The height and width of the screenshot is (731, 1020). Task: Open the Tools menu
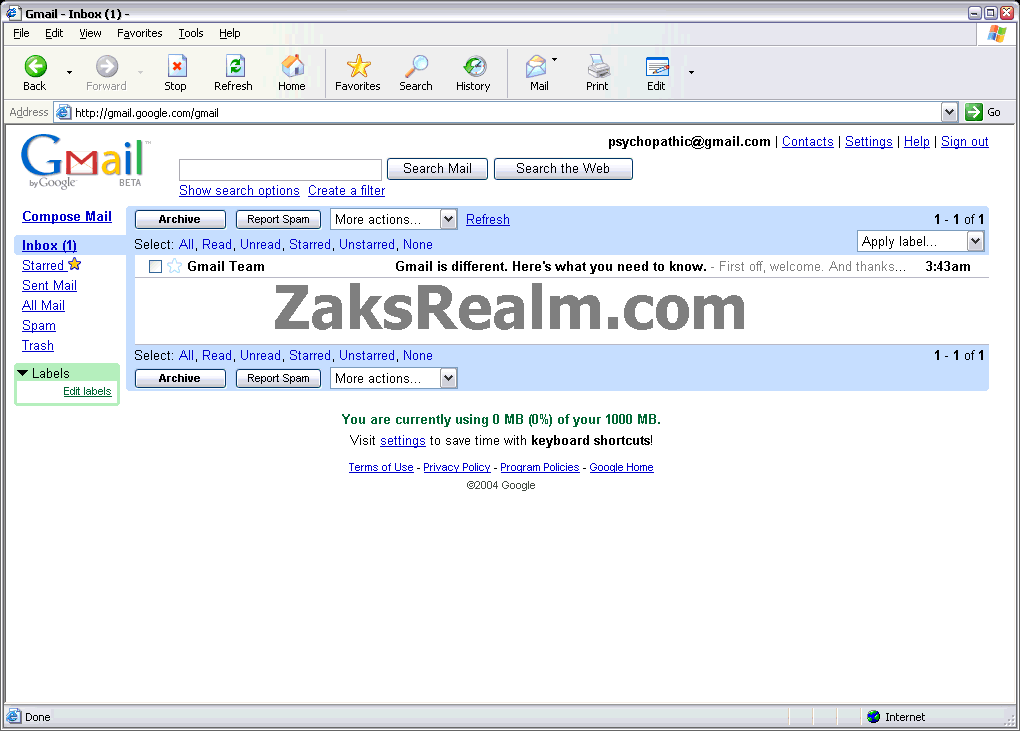point(191,33)
